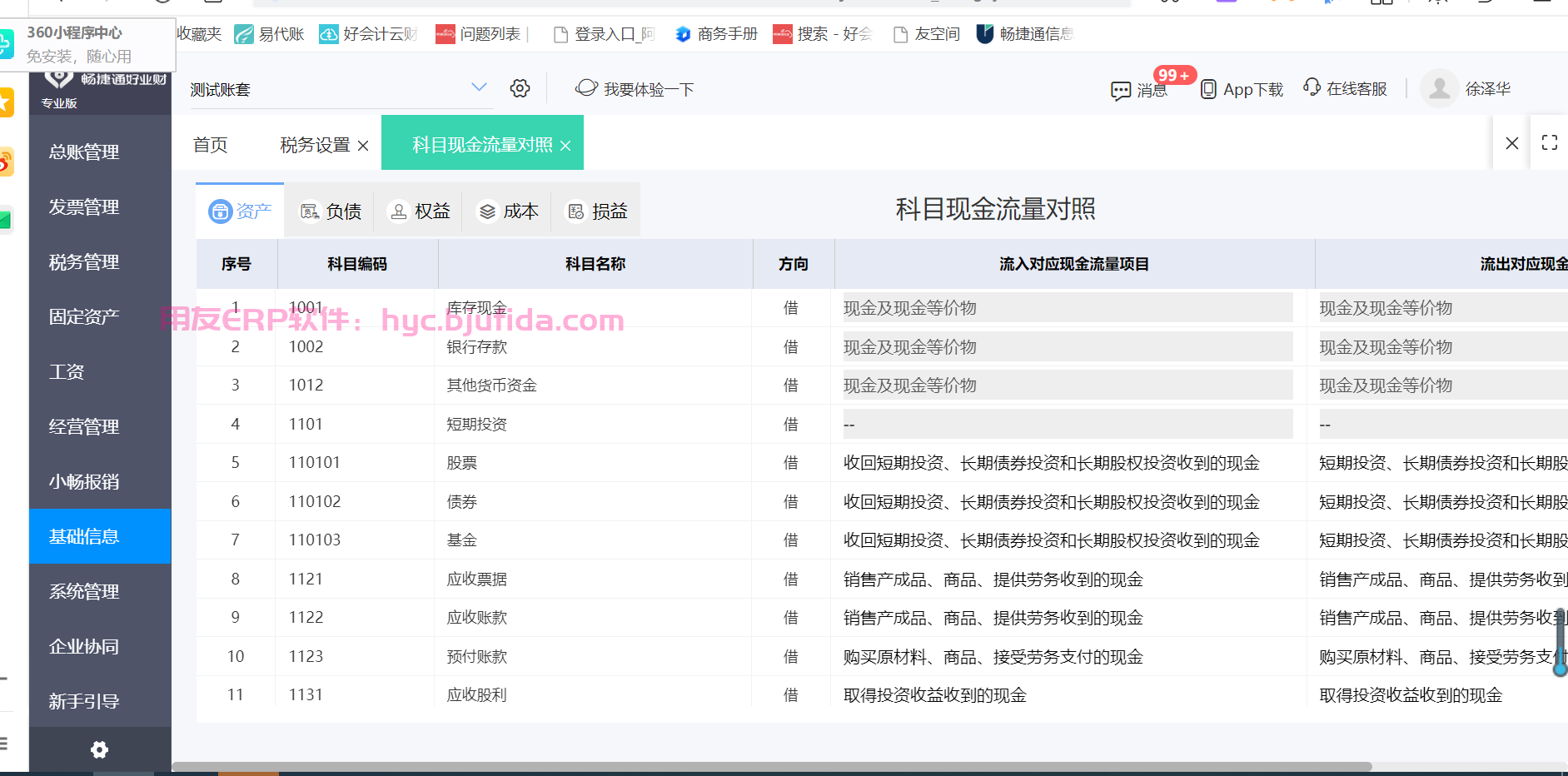Click 流入 field for 短期投资 row
The image size is (1568, 776).
(1068, 424)
